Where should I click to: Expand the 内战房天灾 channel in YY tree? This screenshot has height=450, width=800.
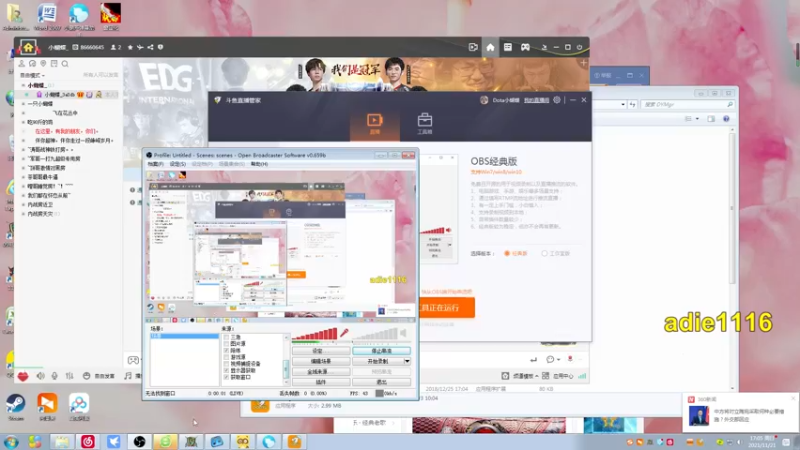[23, 214]
